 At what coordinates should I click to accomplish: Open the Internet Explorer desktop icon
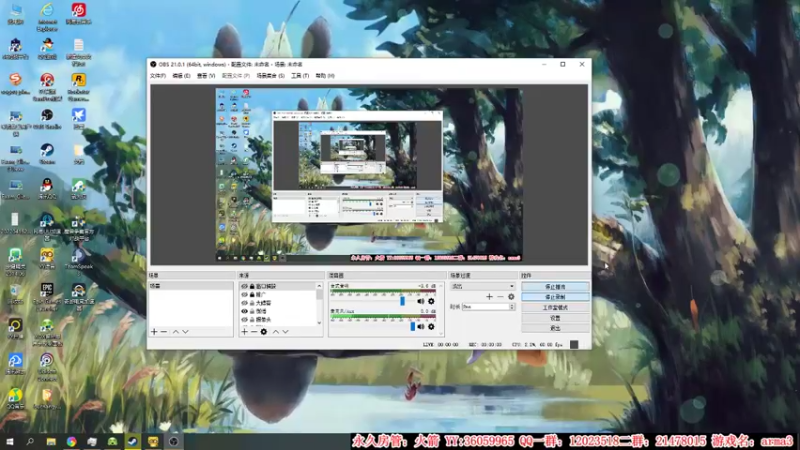47,17
